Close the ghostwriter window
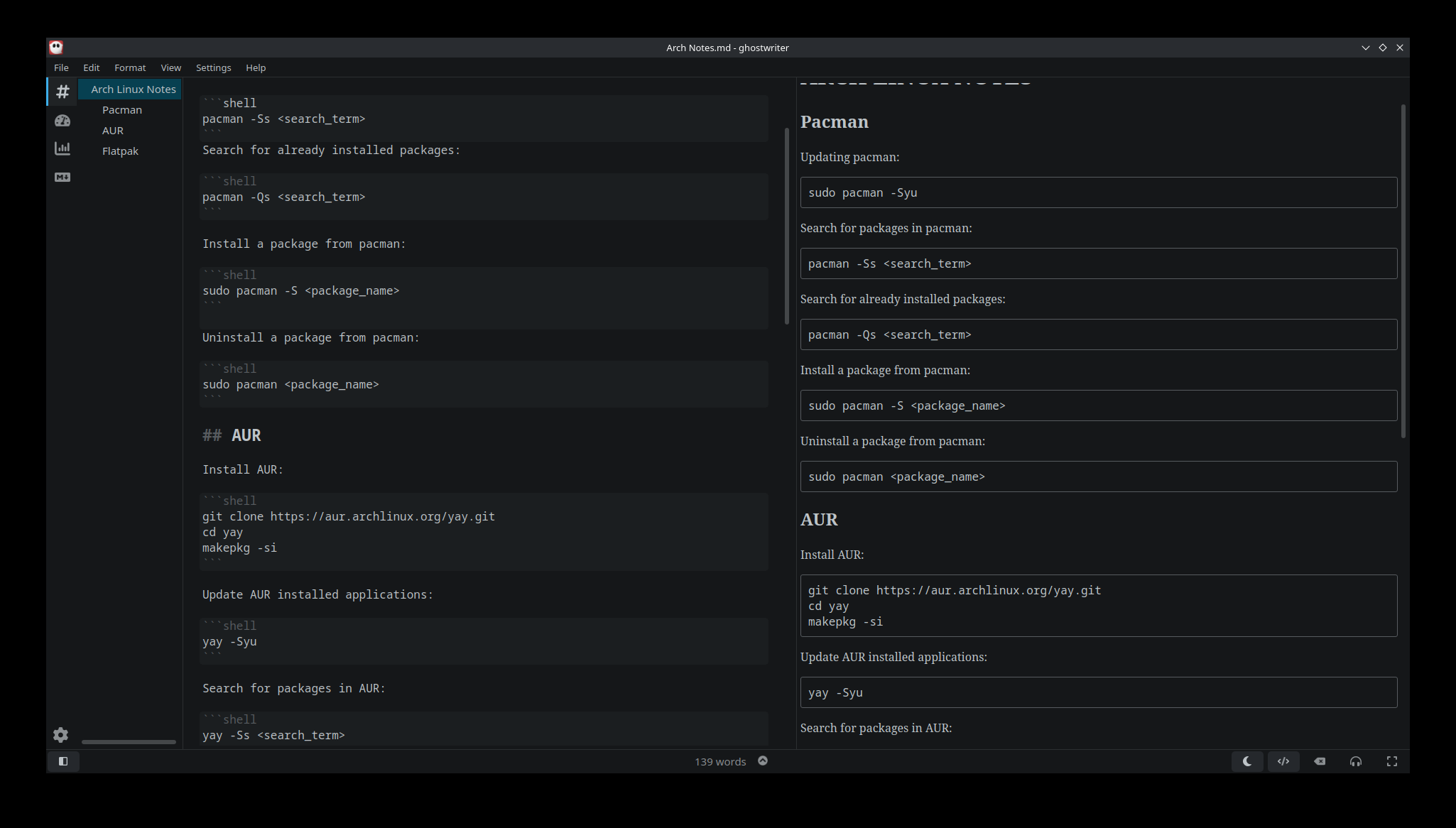Viewport: 1456px width, 828px height. (x=1400, y=48)
